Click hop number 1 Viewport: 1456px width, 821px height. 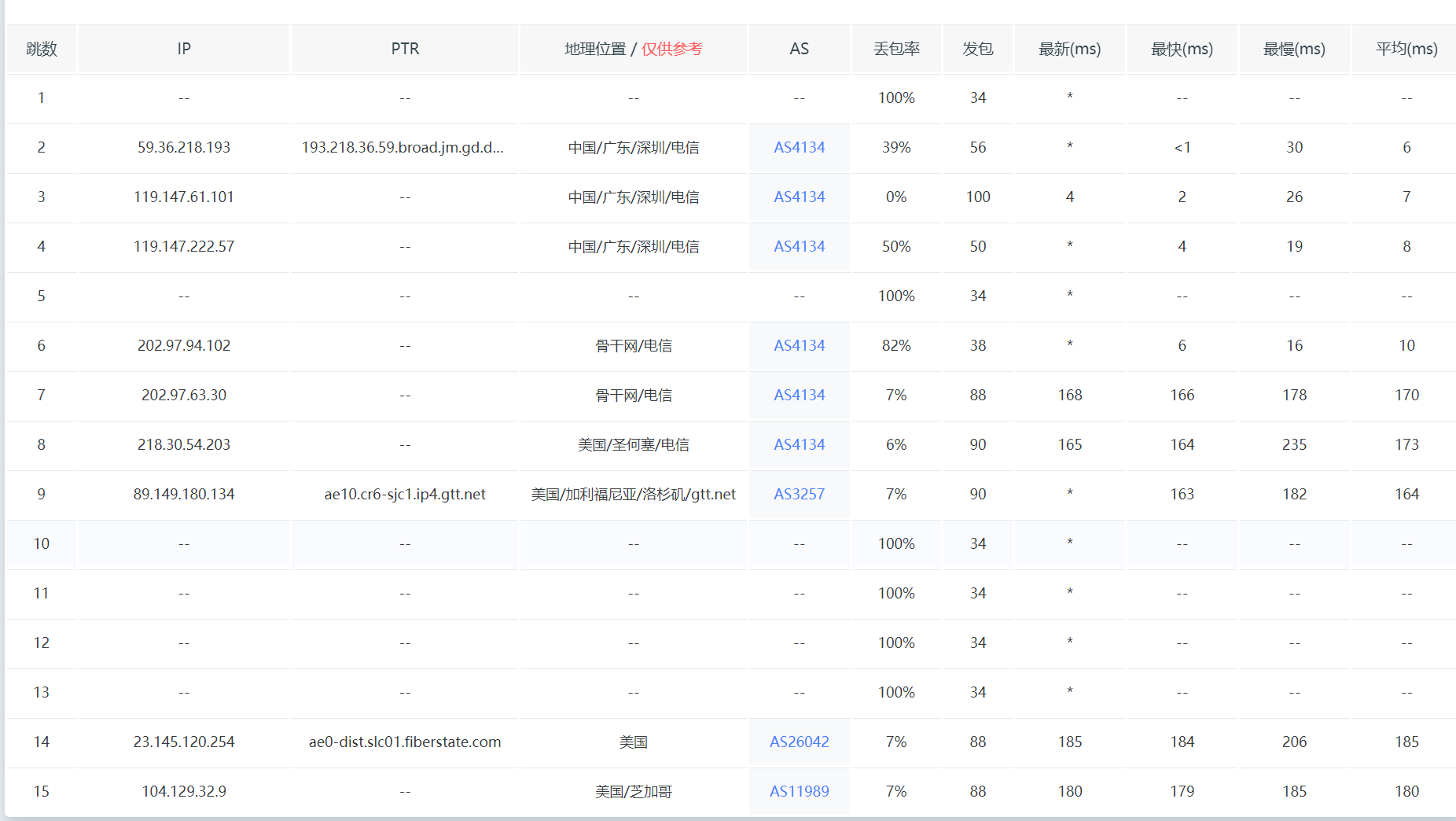pos(42,98)
